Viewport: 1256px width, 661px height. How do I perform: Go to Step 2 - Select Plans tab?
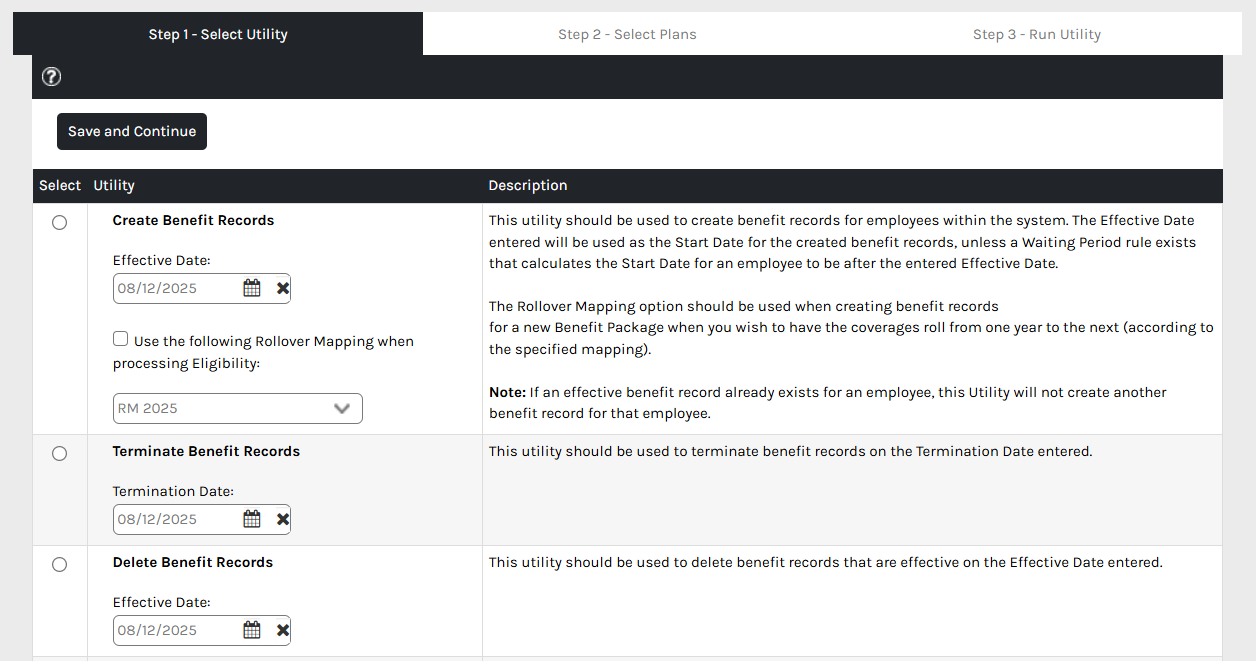[627, 34]
